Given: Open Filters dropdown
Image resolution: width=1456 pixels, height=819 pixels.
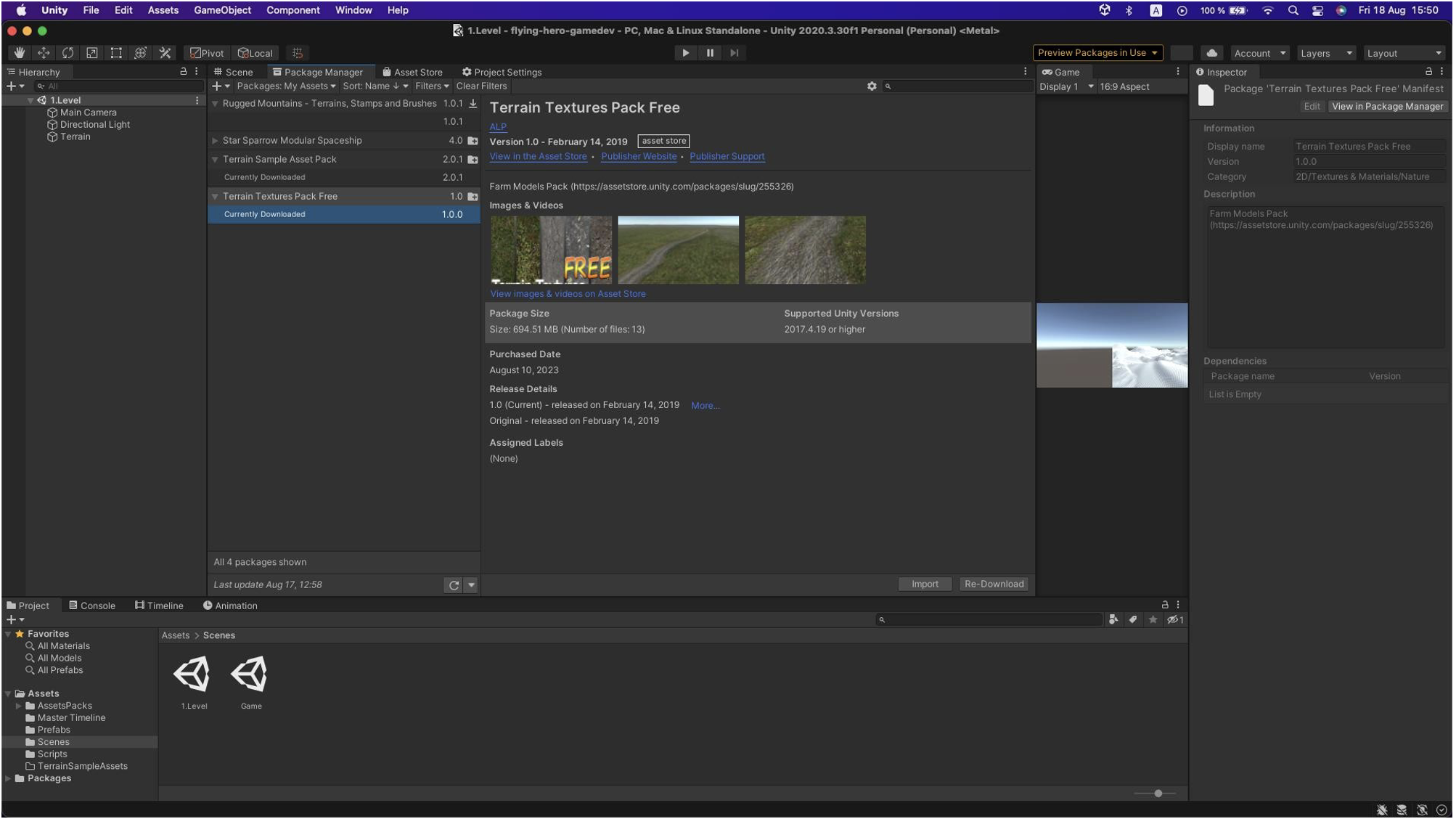Looking at the screenshot, I should coord(432,86).
